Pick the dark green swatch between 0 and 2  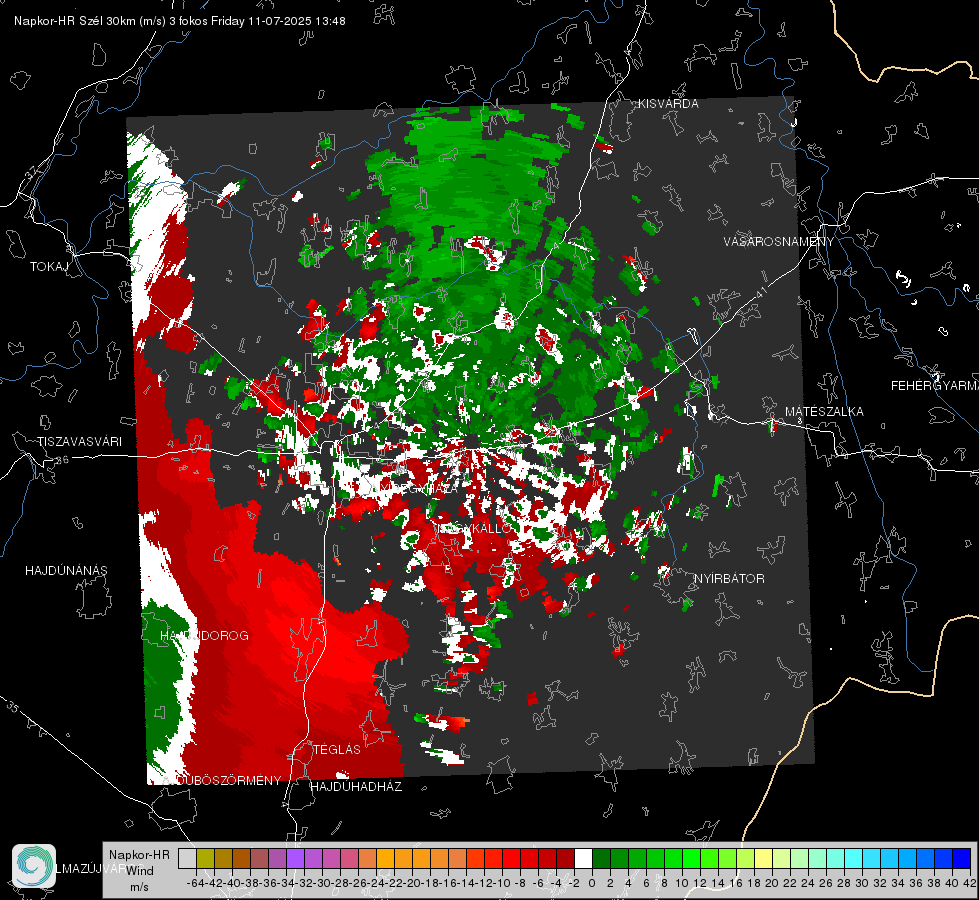[x=601, y=858]
